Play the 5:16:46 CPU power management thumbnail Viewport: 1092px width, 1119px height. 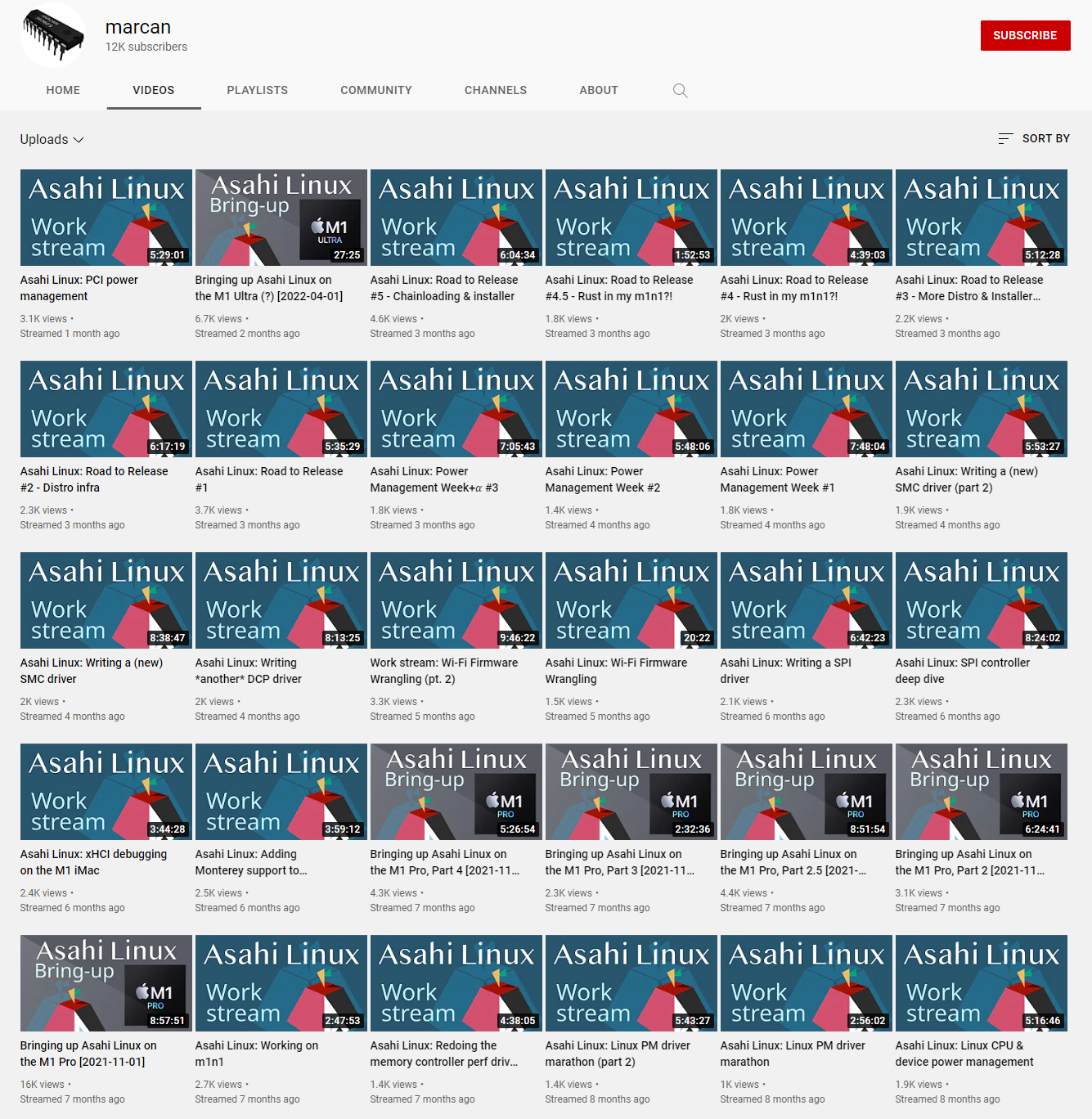tap(982, 983)
